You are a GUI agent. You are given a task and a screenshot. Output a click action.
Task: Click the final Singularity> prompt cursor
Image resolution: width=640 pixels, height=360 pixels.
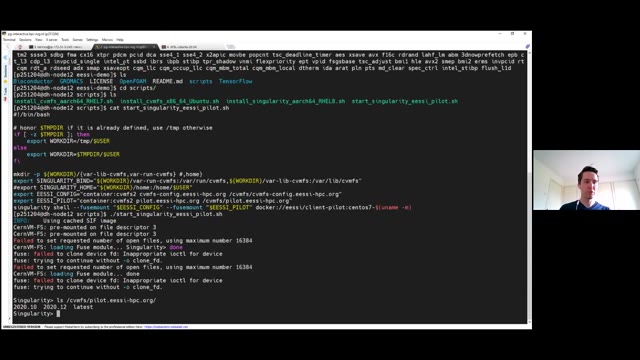pyautogui.click(x=58, y=313)
